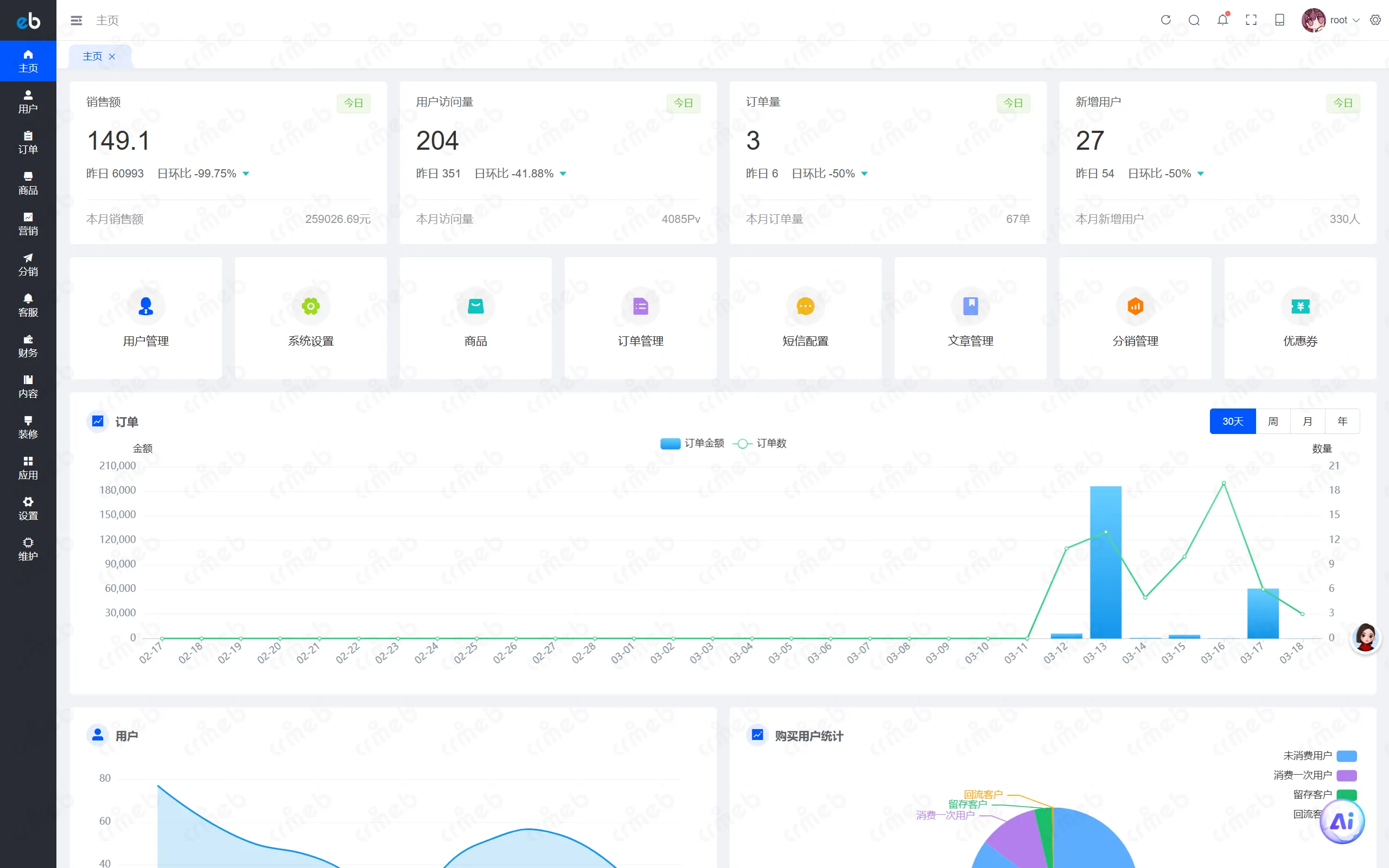Click the 购买用户统计 section icon
The image size is (1389, 868).
click(x=757, y=735)
